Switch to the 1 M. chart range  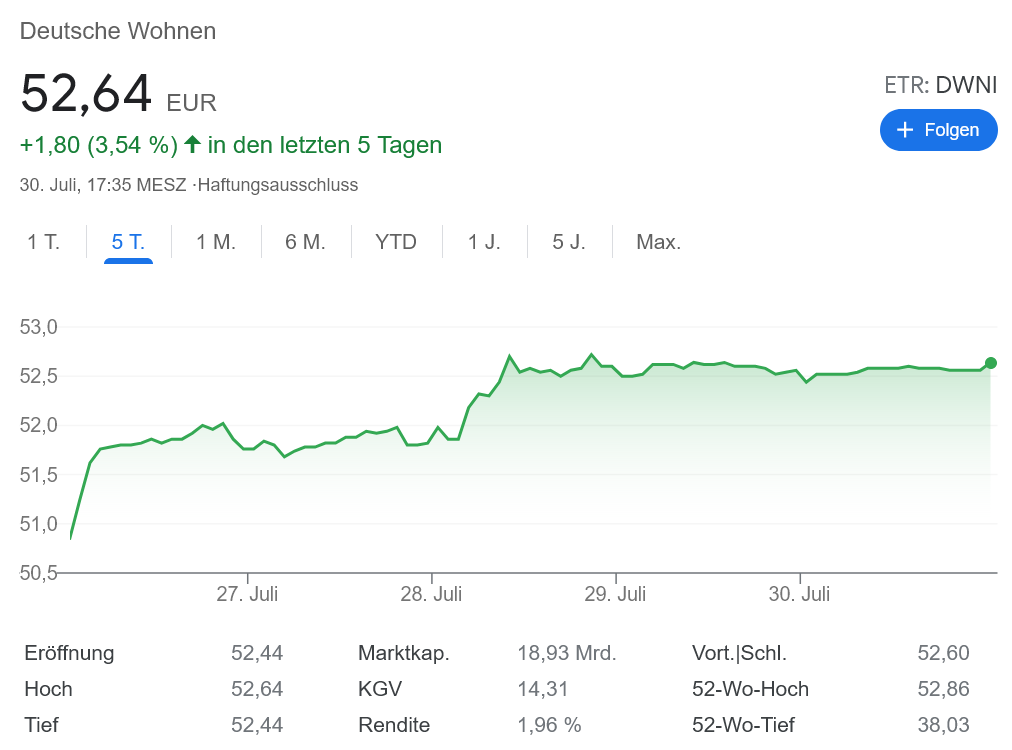click(x=216, y=242)
